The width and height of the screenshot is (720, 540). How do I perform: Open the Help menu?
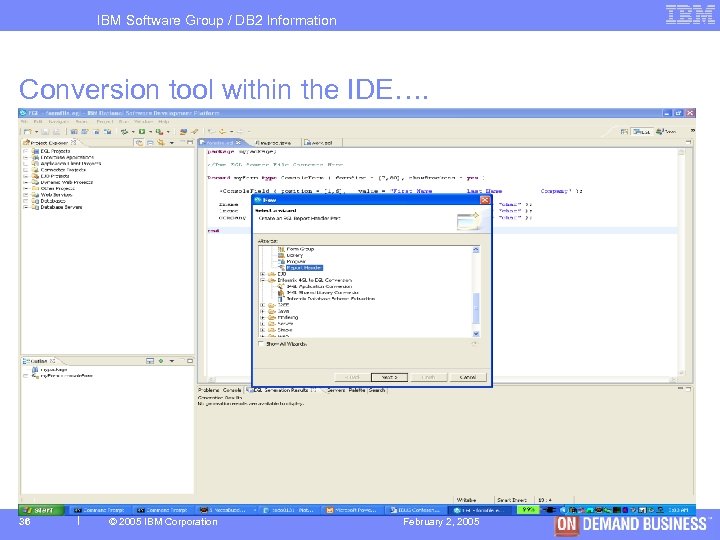[x=164, y=122]
